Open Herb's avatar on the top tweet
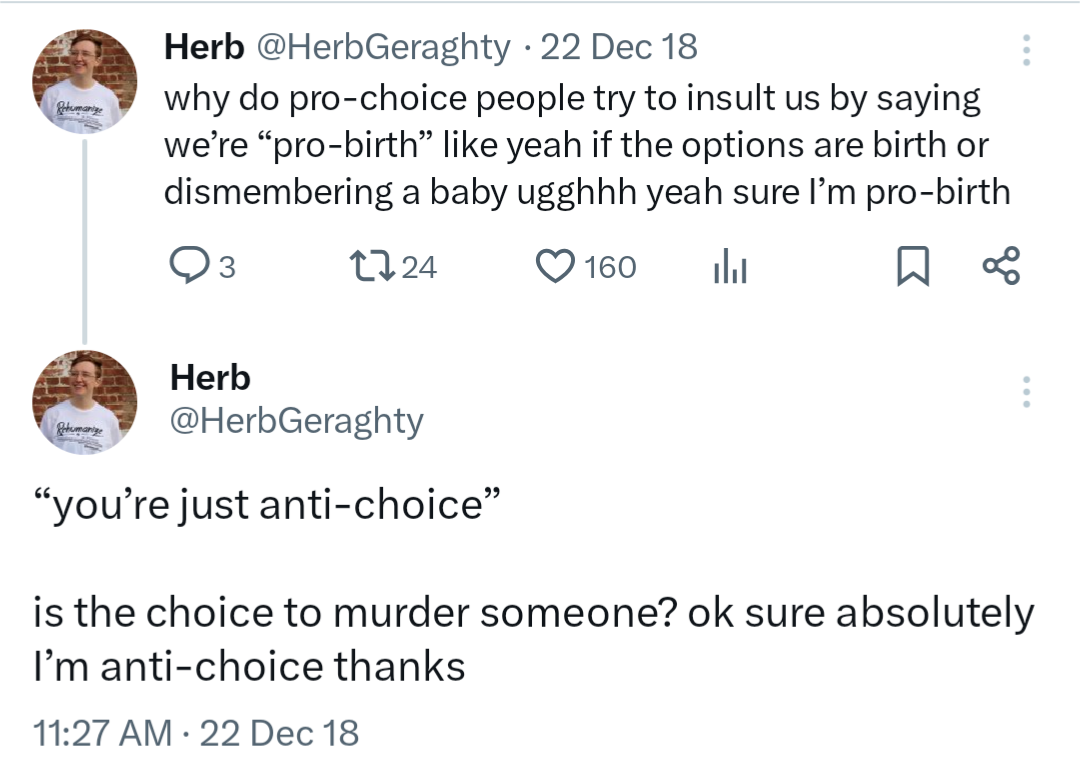Image resolution: width=1080 pixels, height=771 pixels. 85,82
